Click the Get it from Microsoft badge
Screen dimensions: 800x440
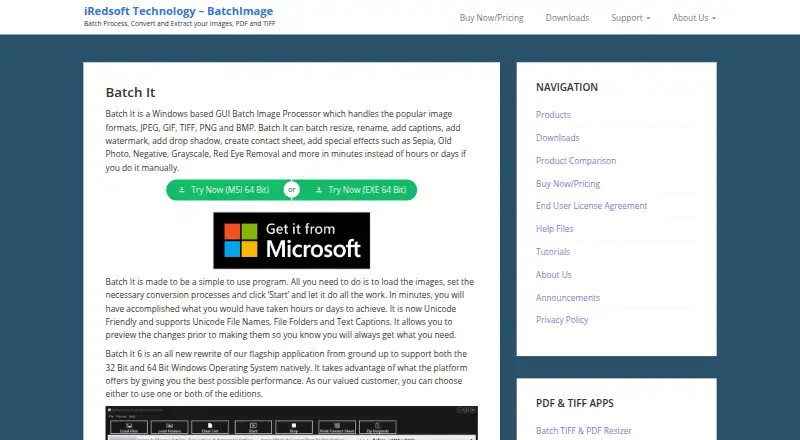click(291, 240)
